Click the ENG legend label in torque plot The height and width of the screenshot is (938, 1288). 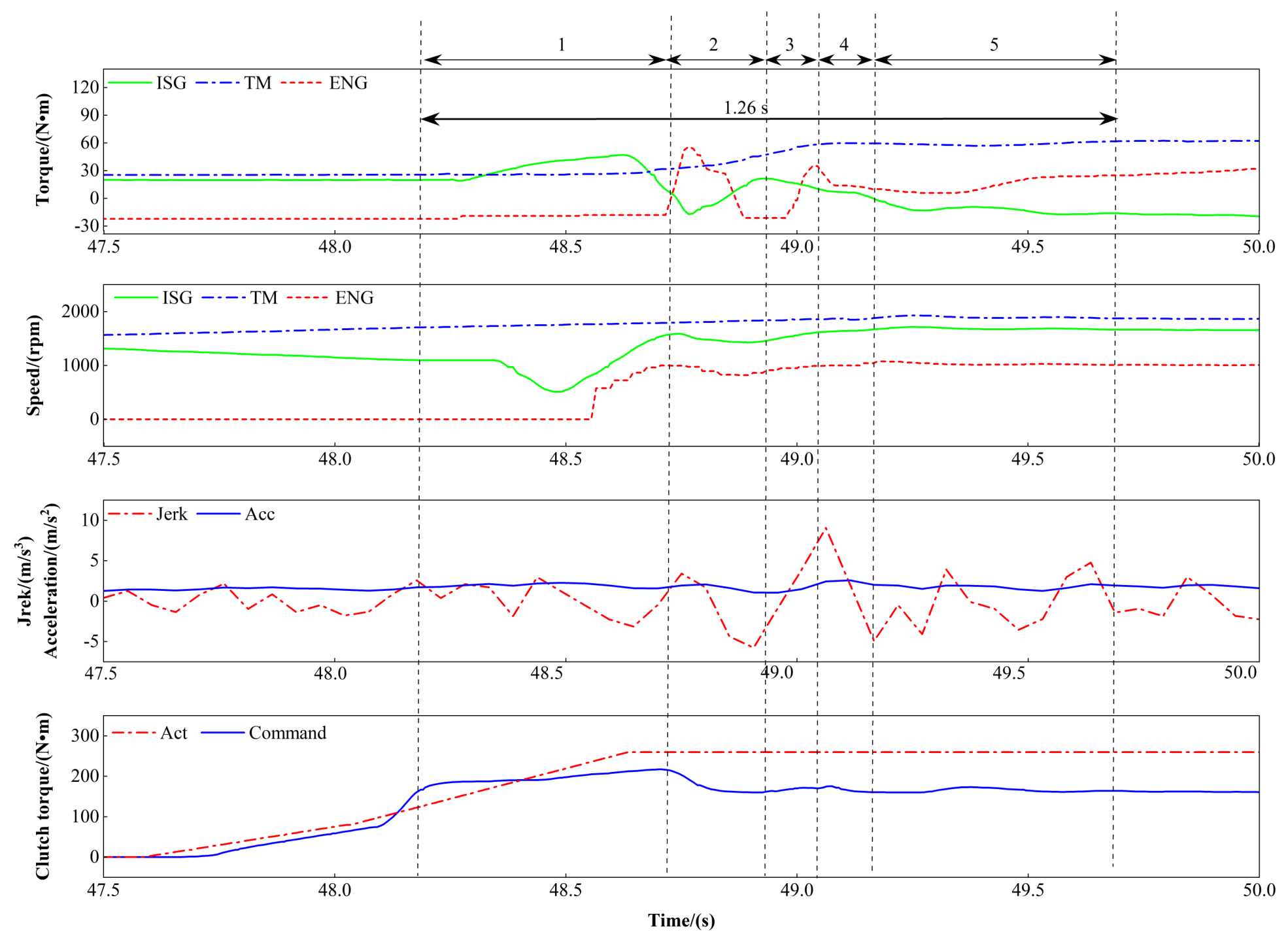coord(348,83)
